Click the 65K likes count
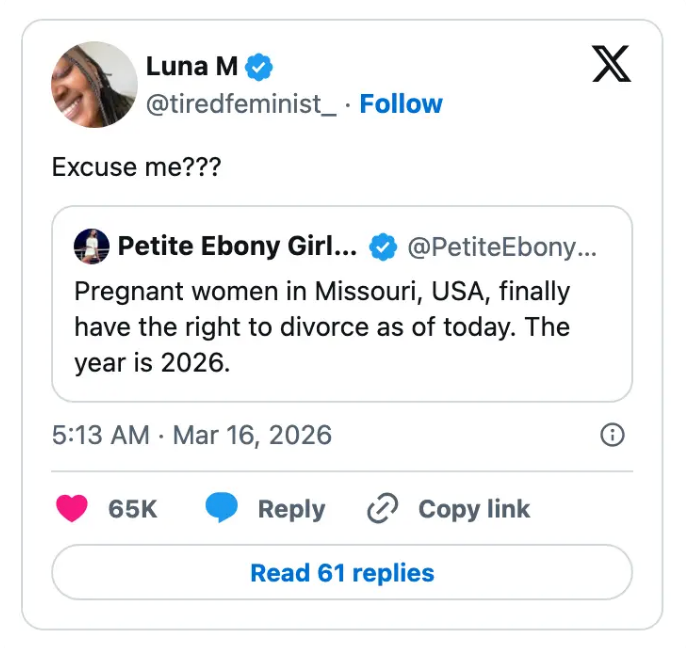The width and height of the screenshot is (694, 648). 133,508
